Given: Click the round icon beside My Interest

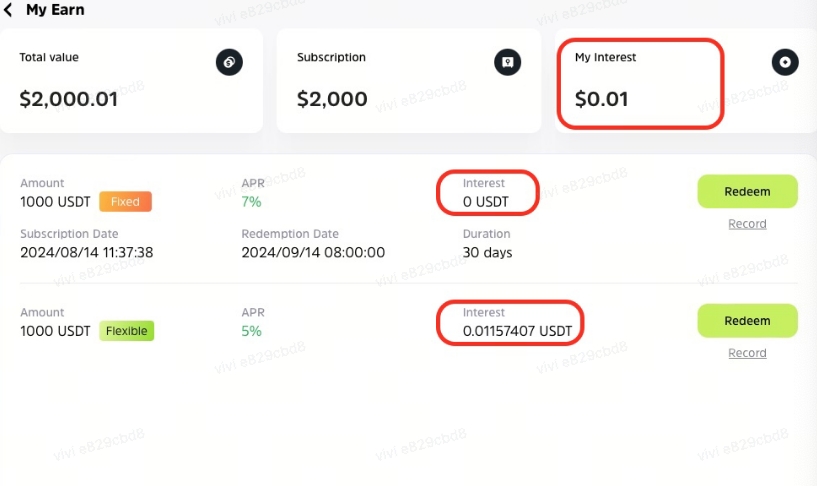Looking at the screenshot, I should click(x=786, y=62).
